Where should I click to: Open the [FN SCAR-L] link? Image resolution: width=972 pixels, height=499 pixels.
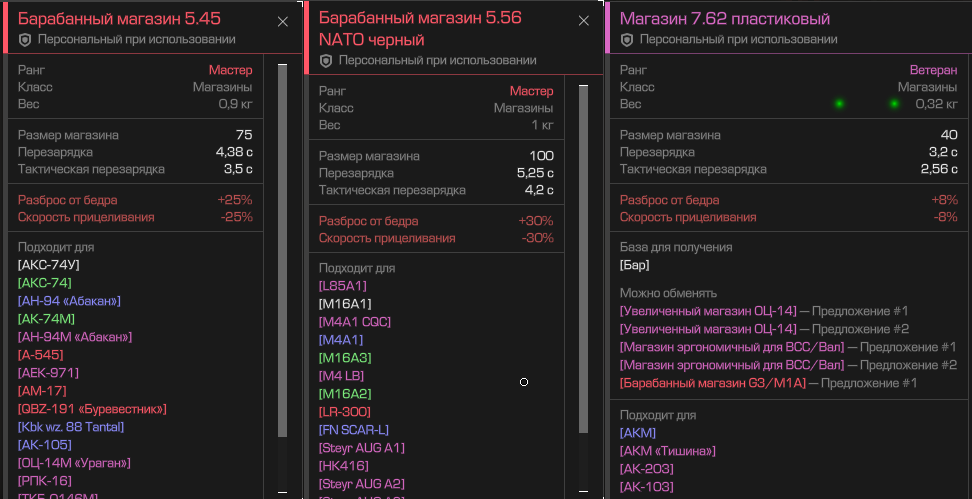354,430
